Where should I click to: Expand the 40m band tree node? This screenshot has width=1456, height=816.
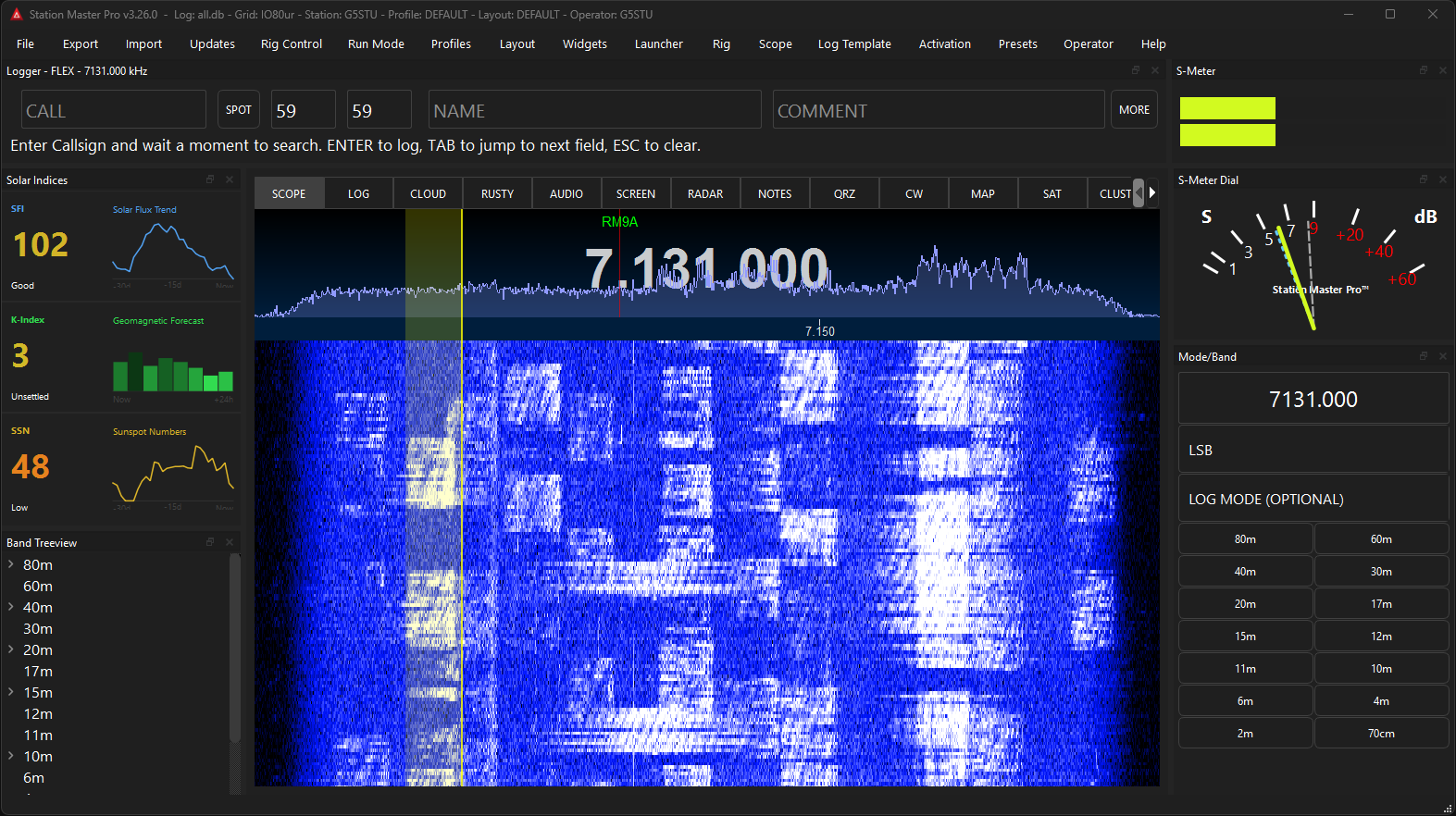pos(11,607)
